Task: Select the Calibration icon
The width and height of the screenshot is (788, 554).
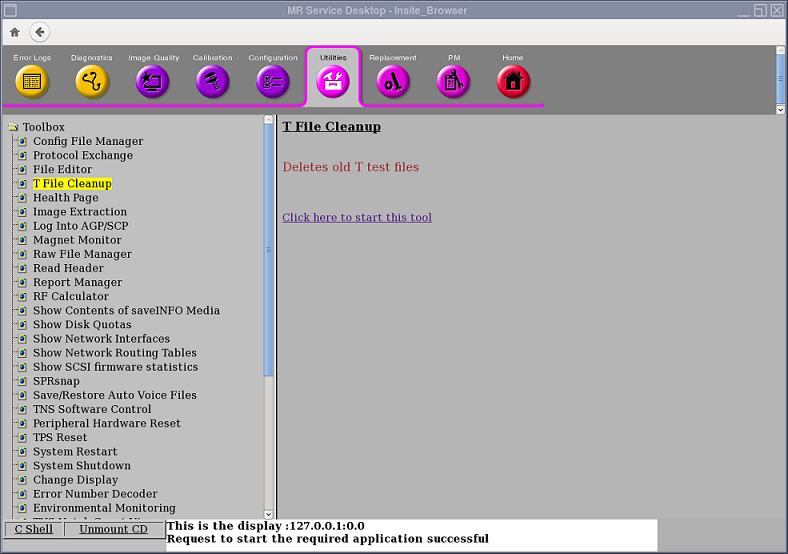Action: click(x=212, y=81)
